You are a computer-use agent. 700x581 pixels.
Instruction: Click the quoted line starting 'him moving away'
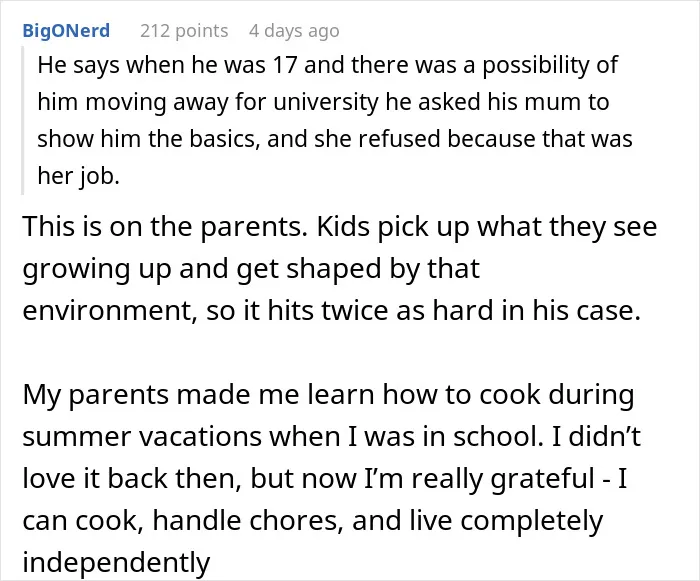(x=323, y=102)
